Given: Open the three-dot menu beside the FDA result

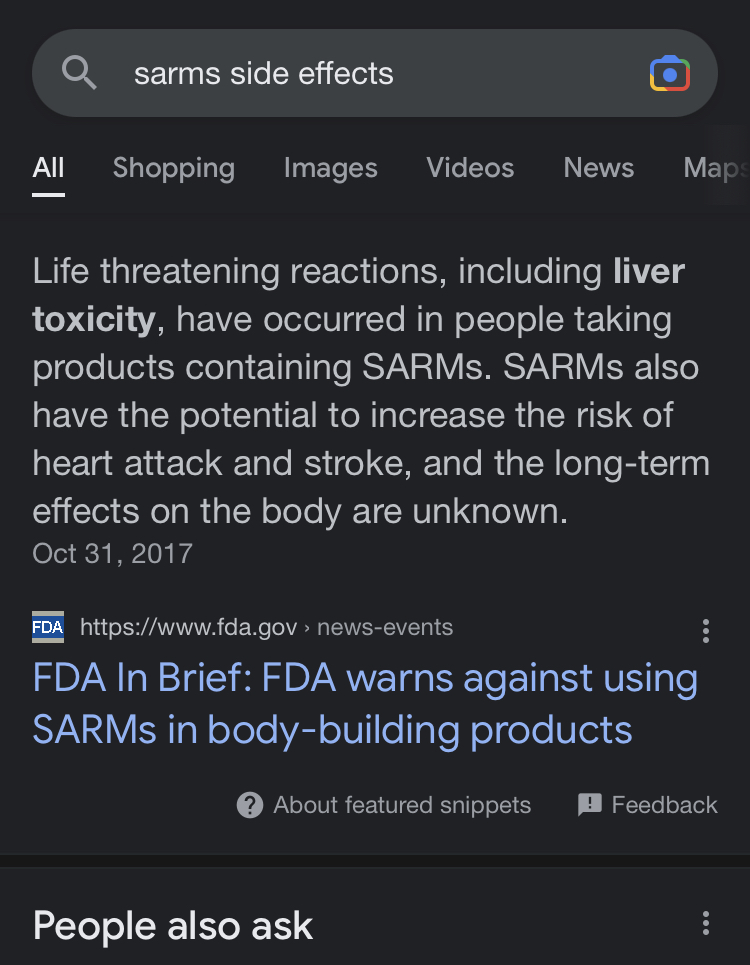Looking at the screenshot, I should [706, 631].
